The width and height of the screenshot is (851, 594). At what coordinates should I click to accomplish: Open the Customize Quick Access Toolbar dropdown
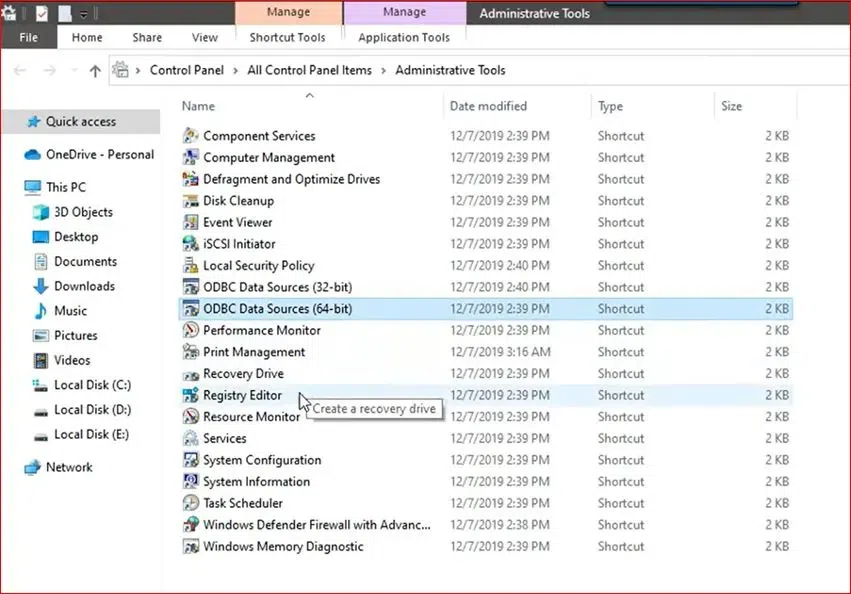click(x=84, y=15)
